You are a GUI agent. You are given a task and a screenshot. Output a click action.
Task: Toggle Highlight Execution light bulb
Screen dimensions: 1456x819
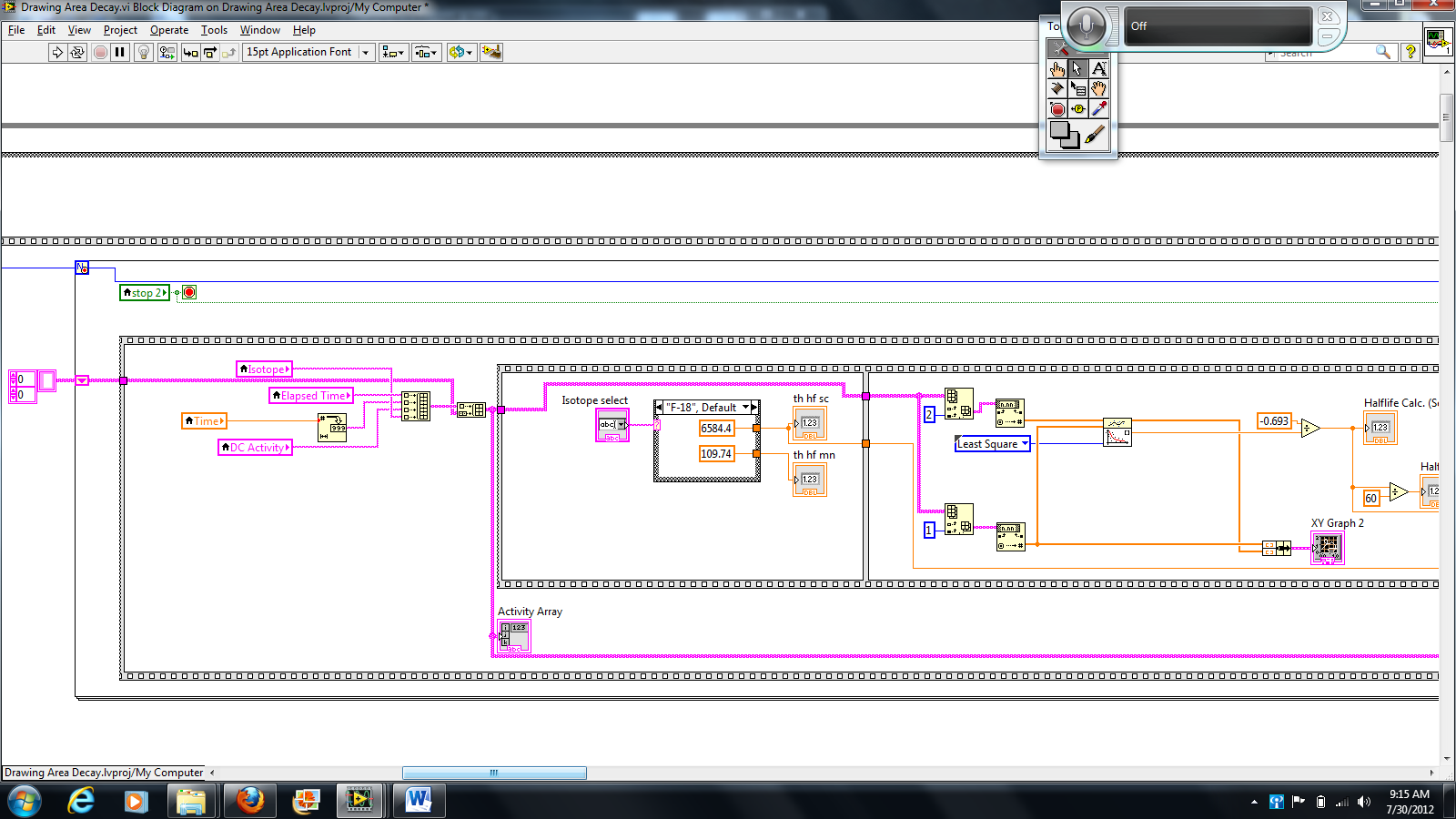pos(143,52)
